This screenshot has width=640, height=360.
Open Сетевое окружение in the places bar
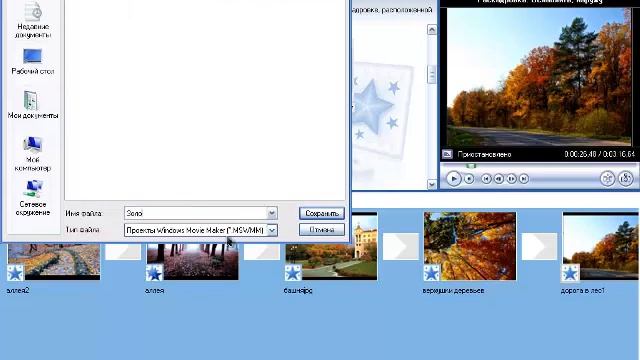point(33,198)
